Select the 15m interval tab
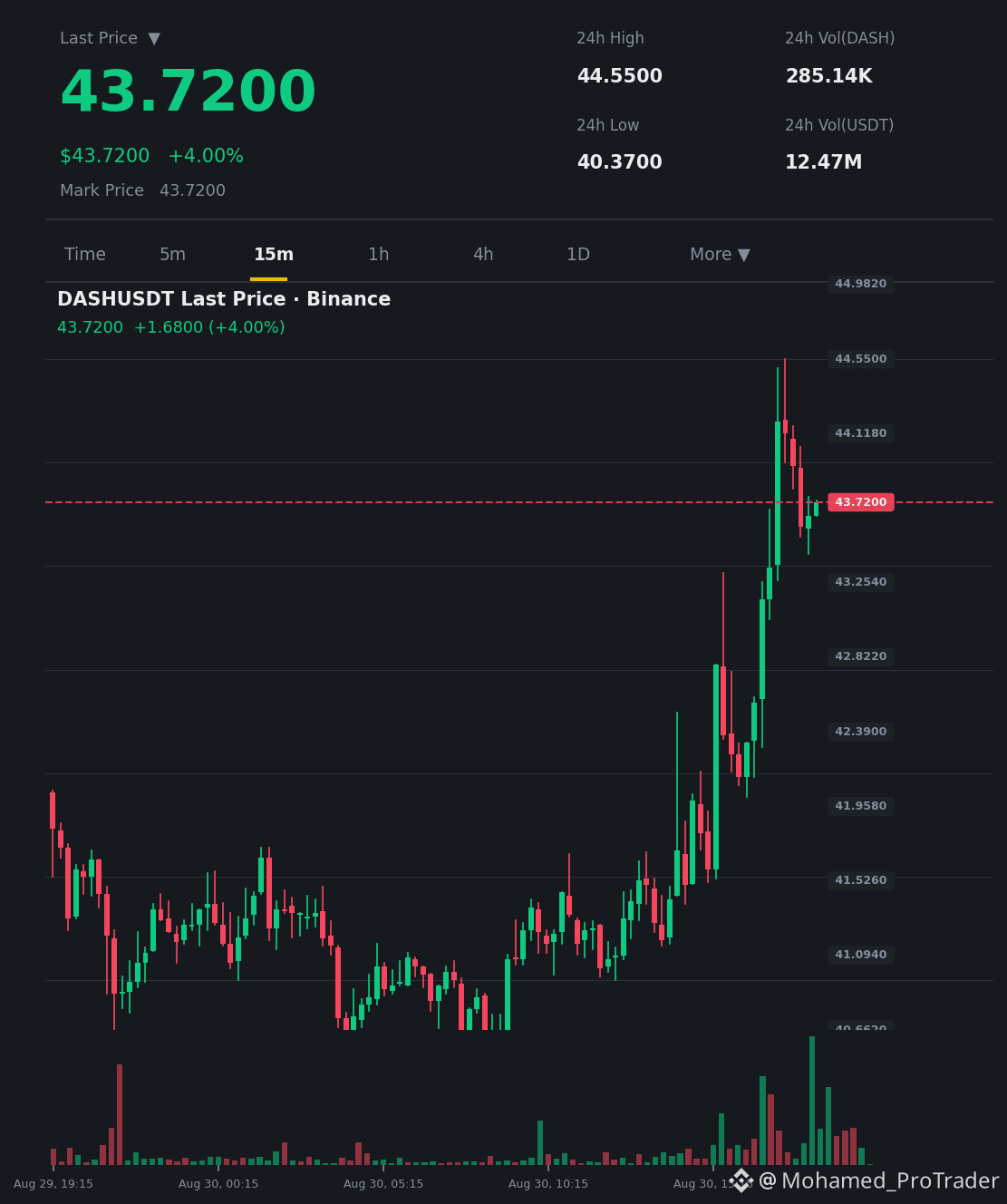The image size is (1007, 1204). click(x=274, y=255)
